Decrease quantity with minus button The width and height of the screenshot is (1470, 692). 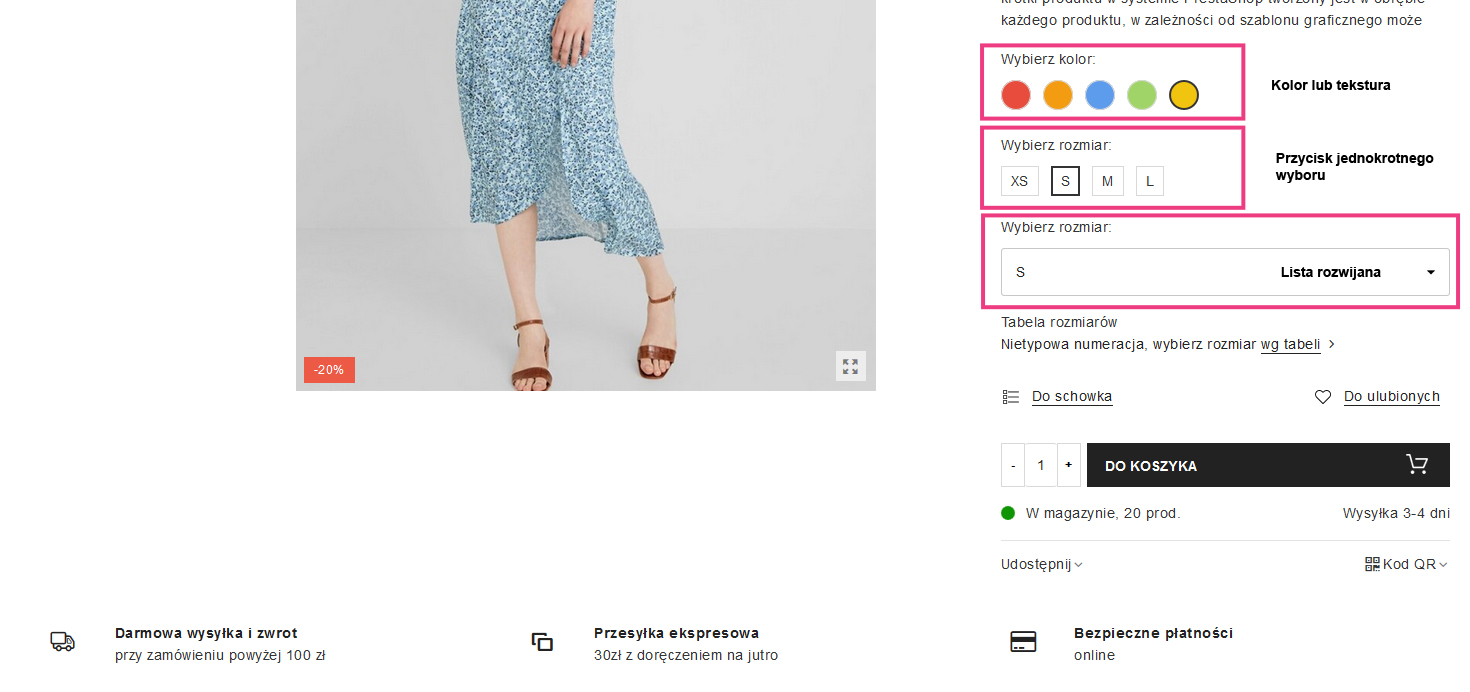click(x=1013, y=465)
